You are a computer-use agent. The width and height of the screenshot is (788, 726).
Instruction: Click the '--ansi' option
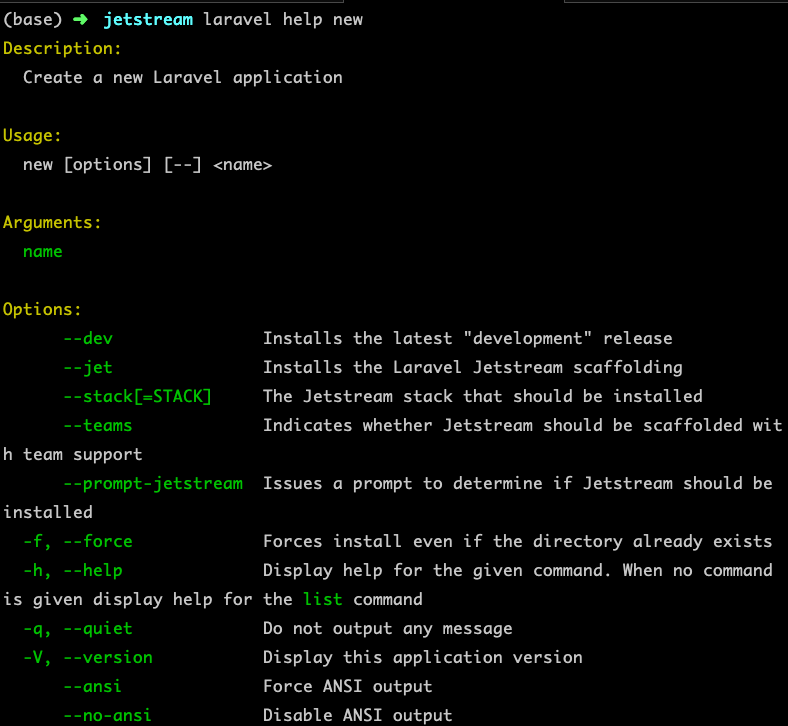(x=93, y=687)
